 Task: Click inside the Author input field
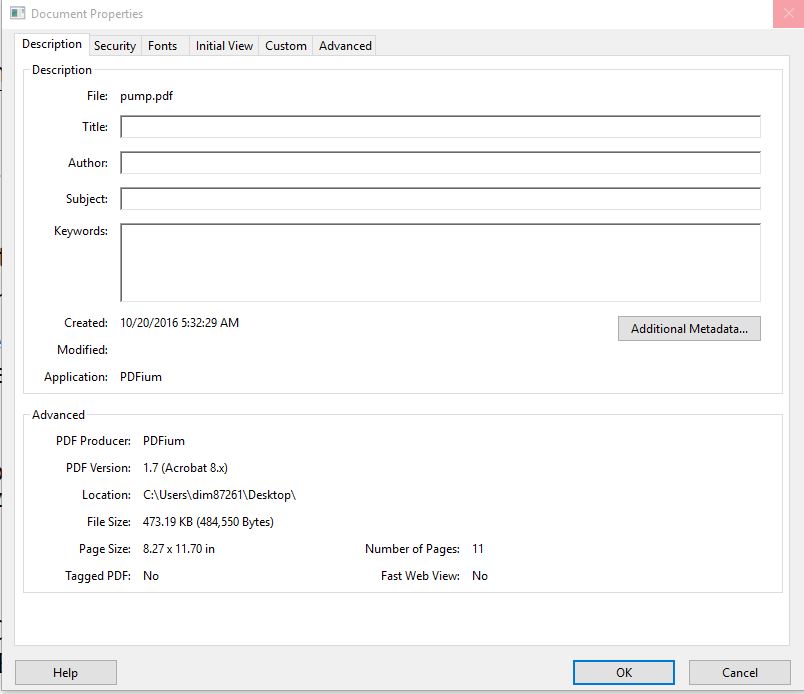point(440,162)
